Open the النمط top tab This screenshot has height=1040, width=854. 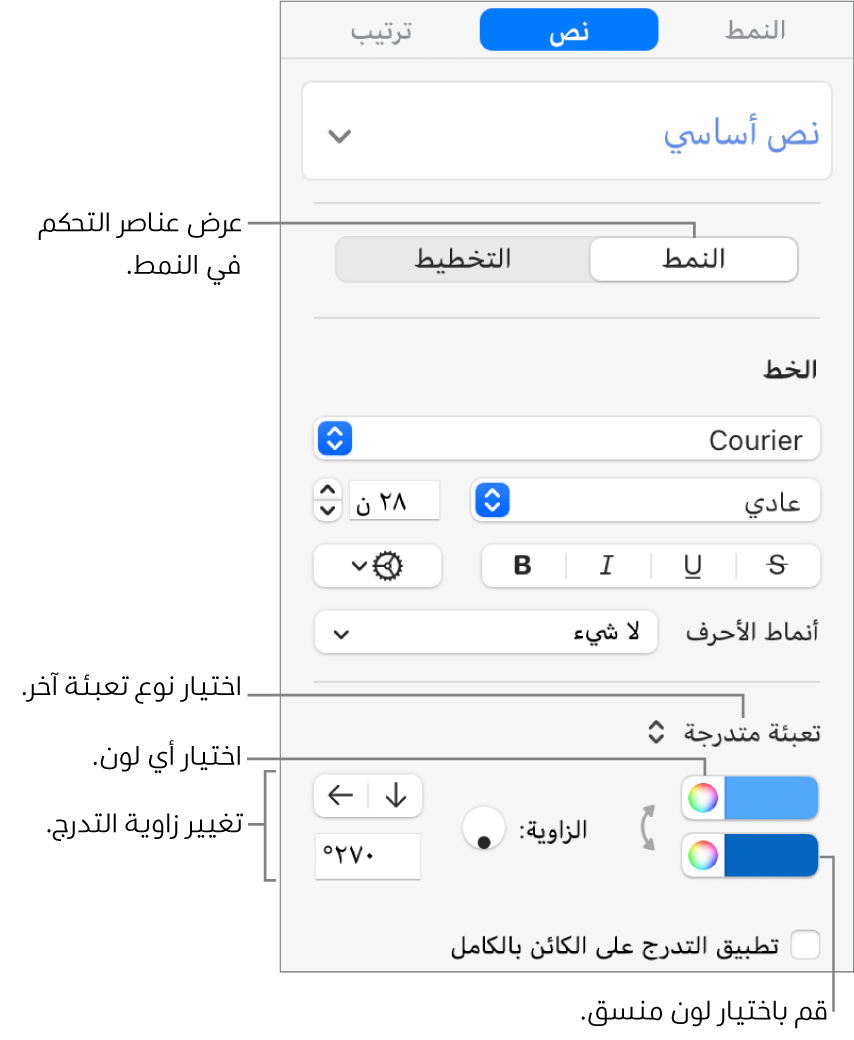[x=754, y=31]
